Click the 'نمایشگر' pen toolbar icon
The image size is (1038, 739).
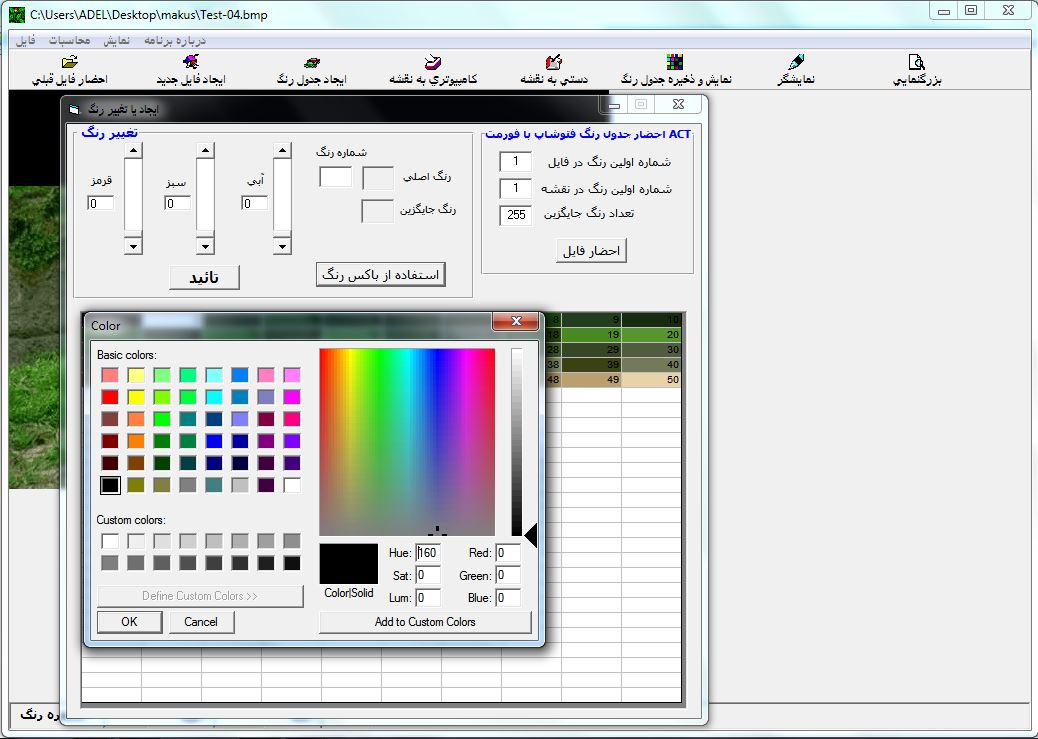(x=796, y=63)
